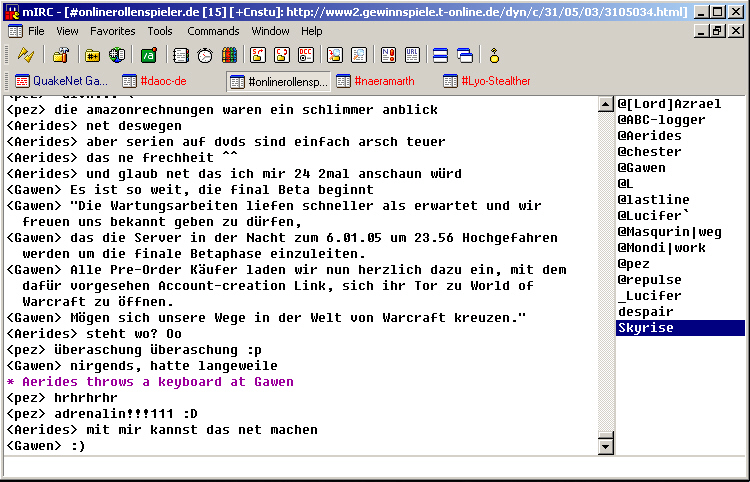Open the Window menu
Screen dimensions: 750x482
(x=270, y=32)
